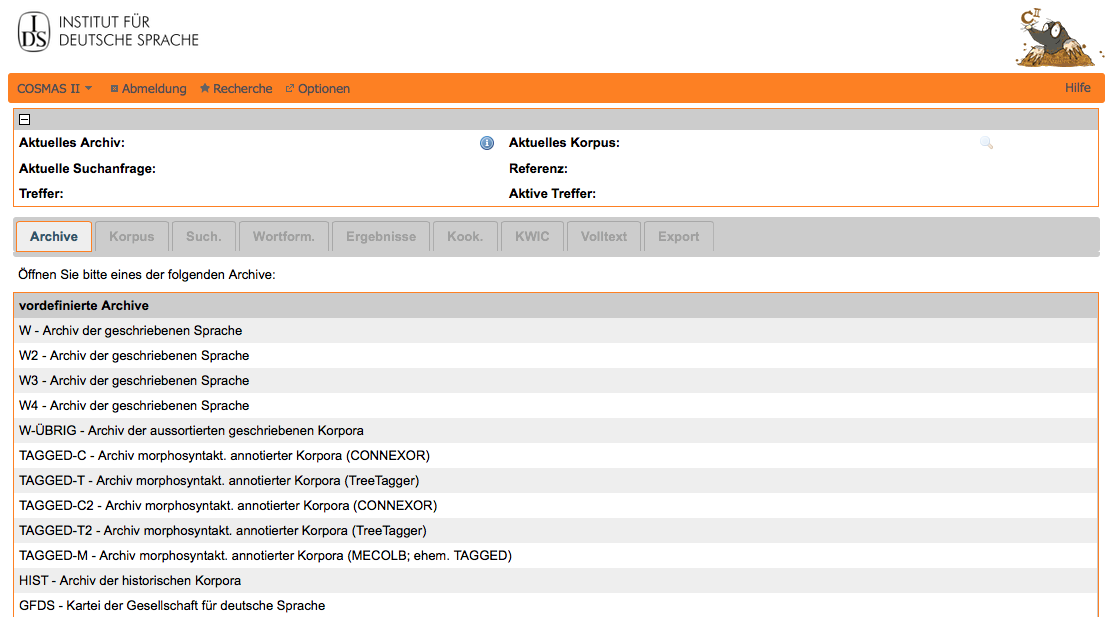Open TAGGED-M archive (MECOLB)
Image resolution: width=1113 pixels, height=617 pixels.
(x=556, y=555)
